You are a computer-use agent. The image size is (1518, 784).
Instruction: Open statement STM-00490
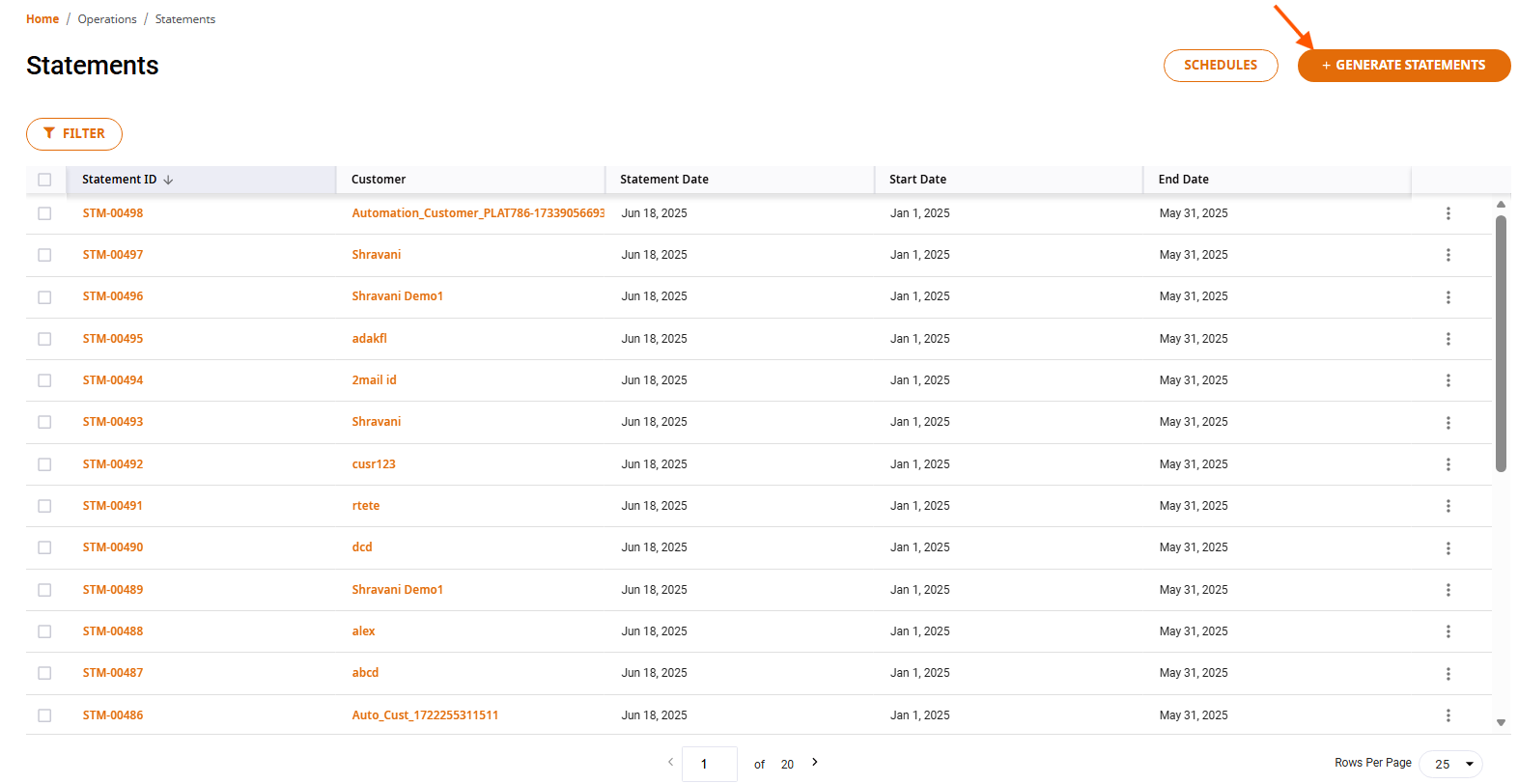tap(113, 547)
